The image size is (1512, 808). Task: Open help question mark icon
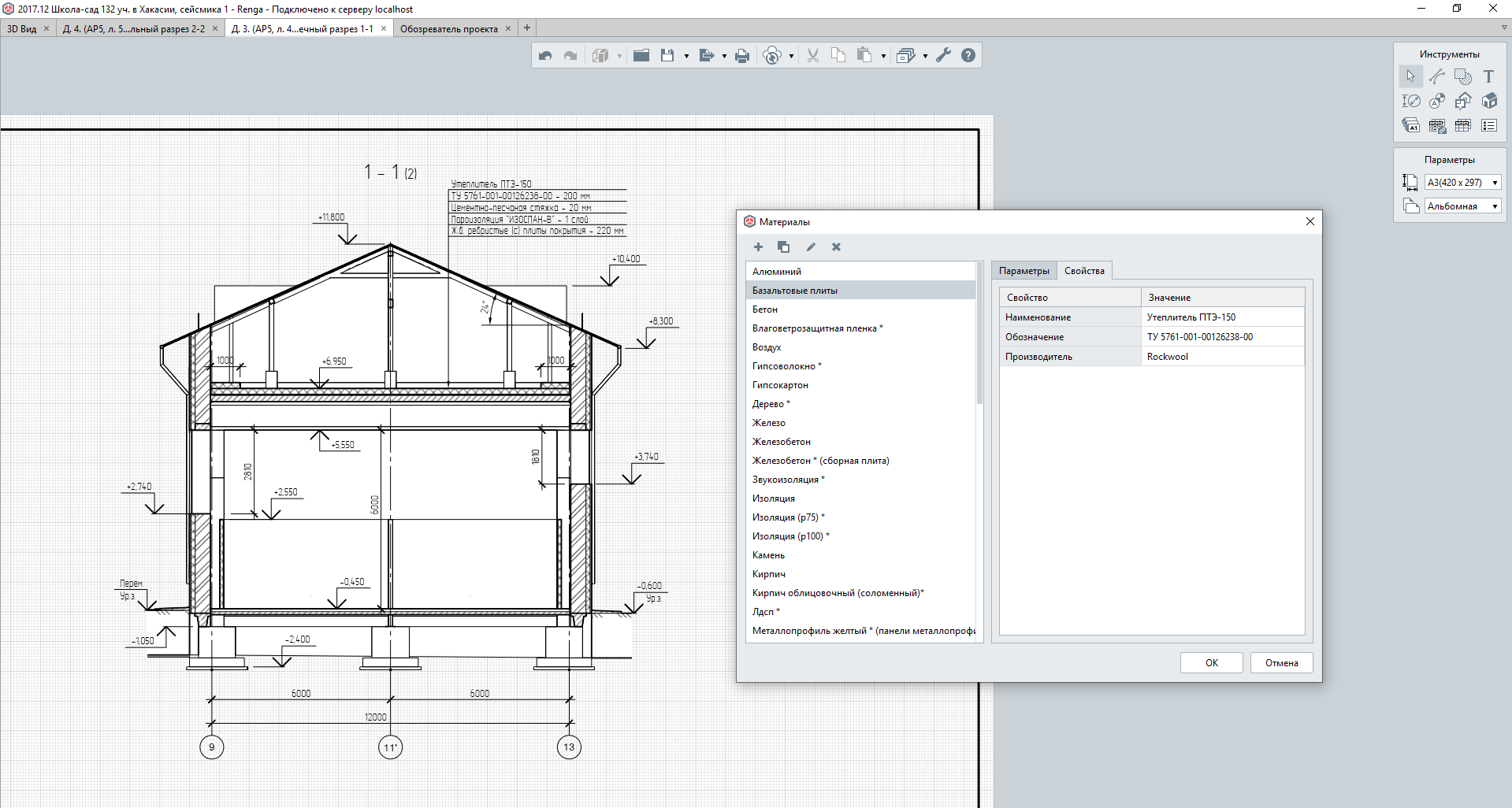tap(968, 55)
